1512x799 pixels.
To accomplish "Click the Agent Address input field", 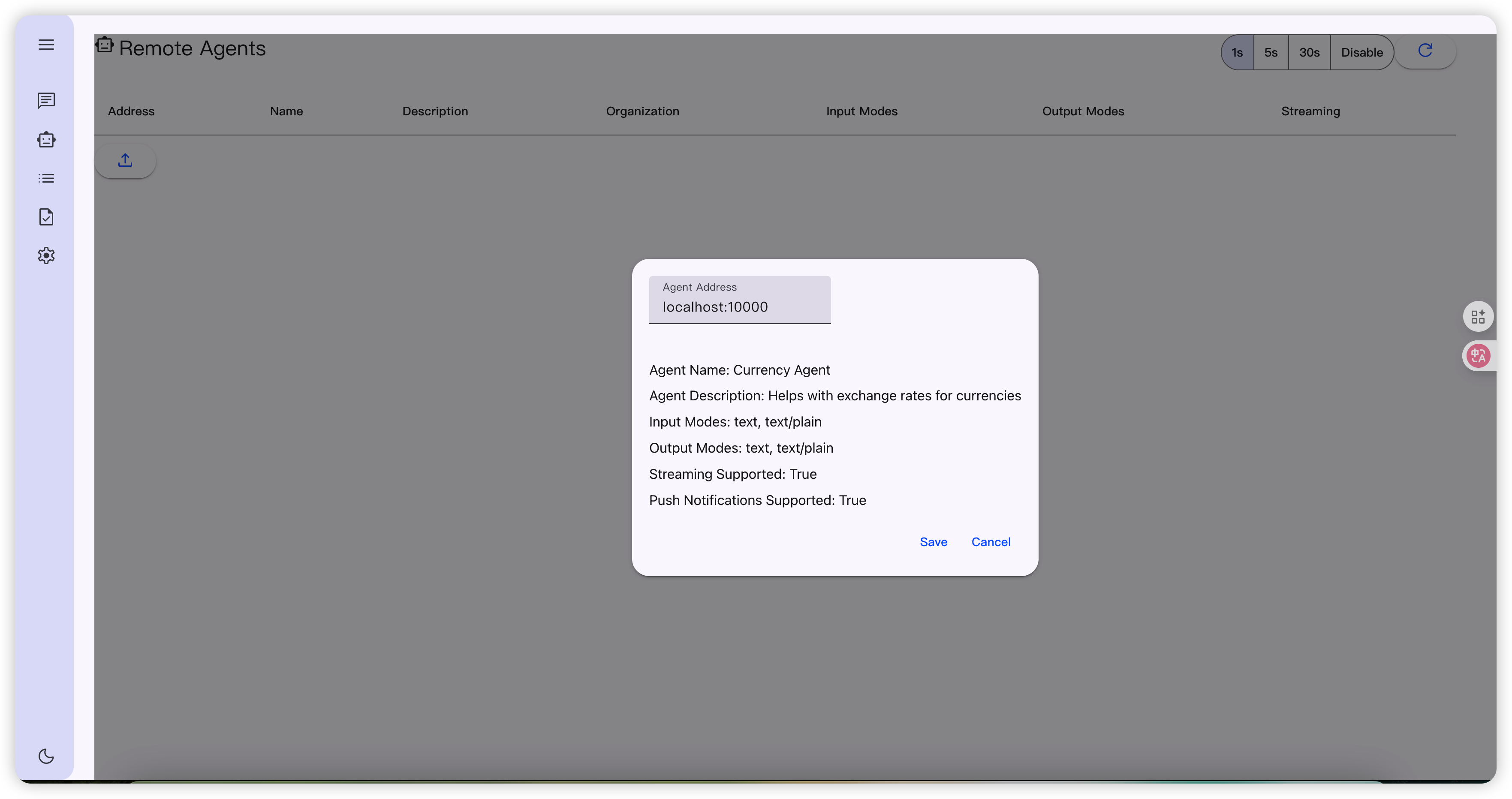I will click(x=740, y=306).
